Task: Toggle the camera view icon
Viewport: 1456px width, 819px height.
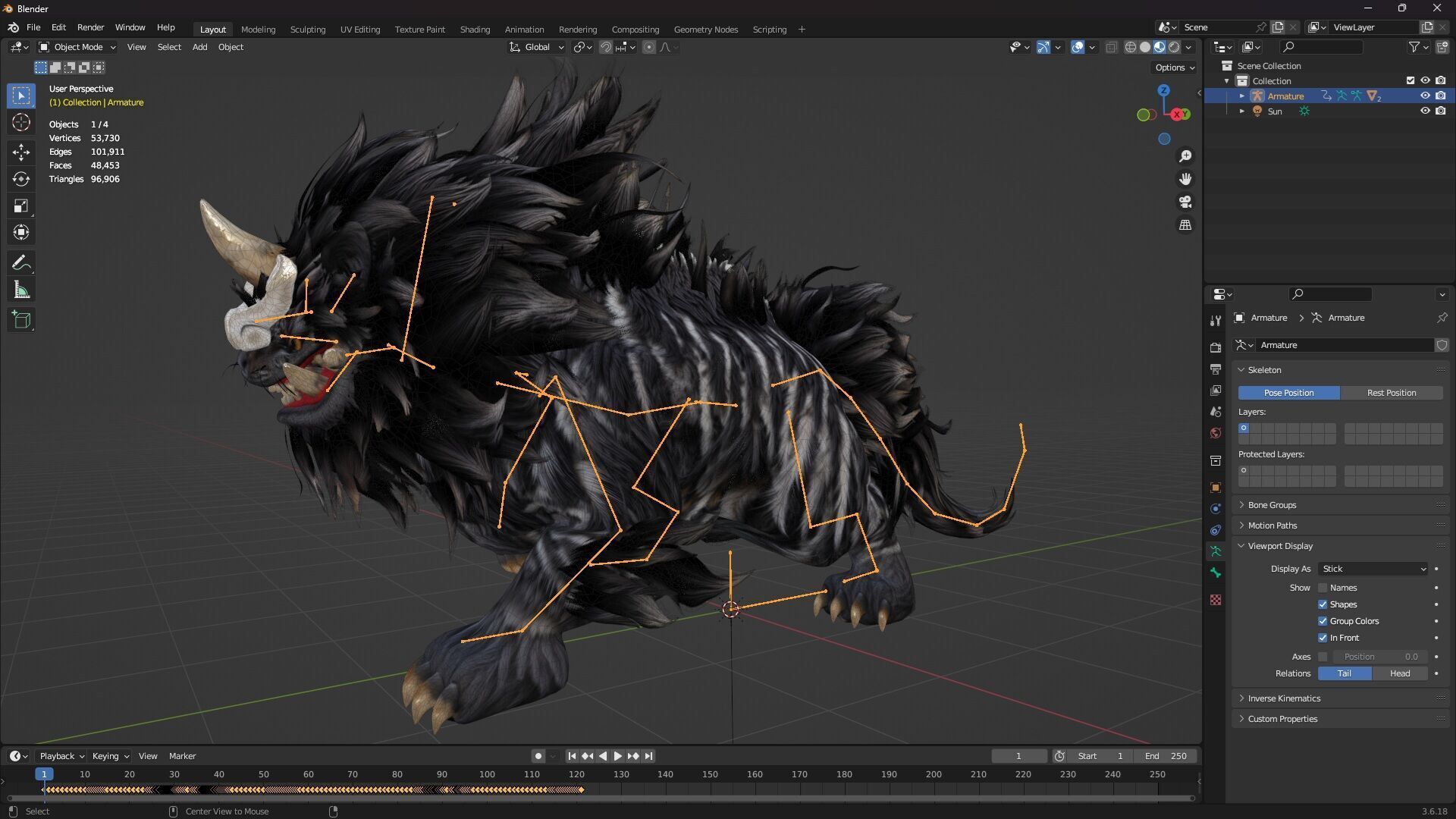Action: click(1185, 202)
